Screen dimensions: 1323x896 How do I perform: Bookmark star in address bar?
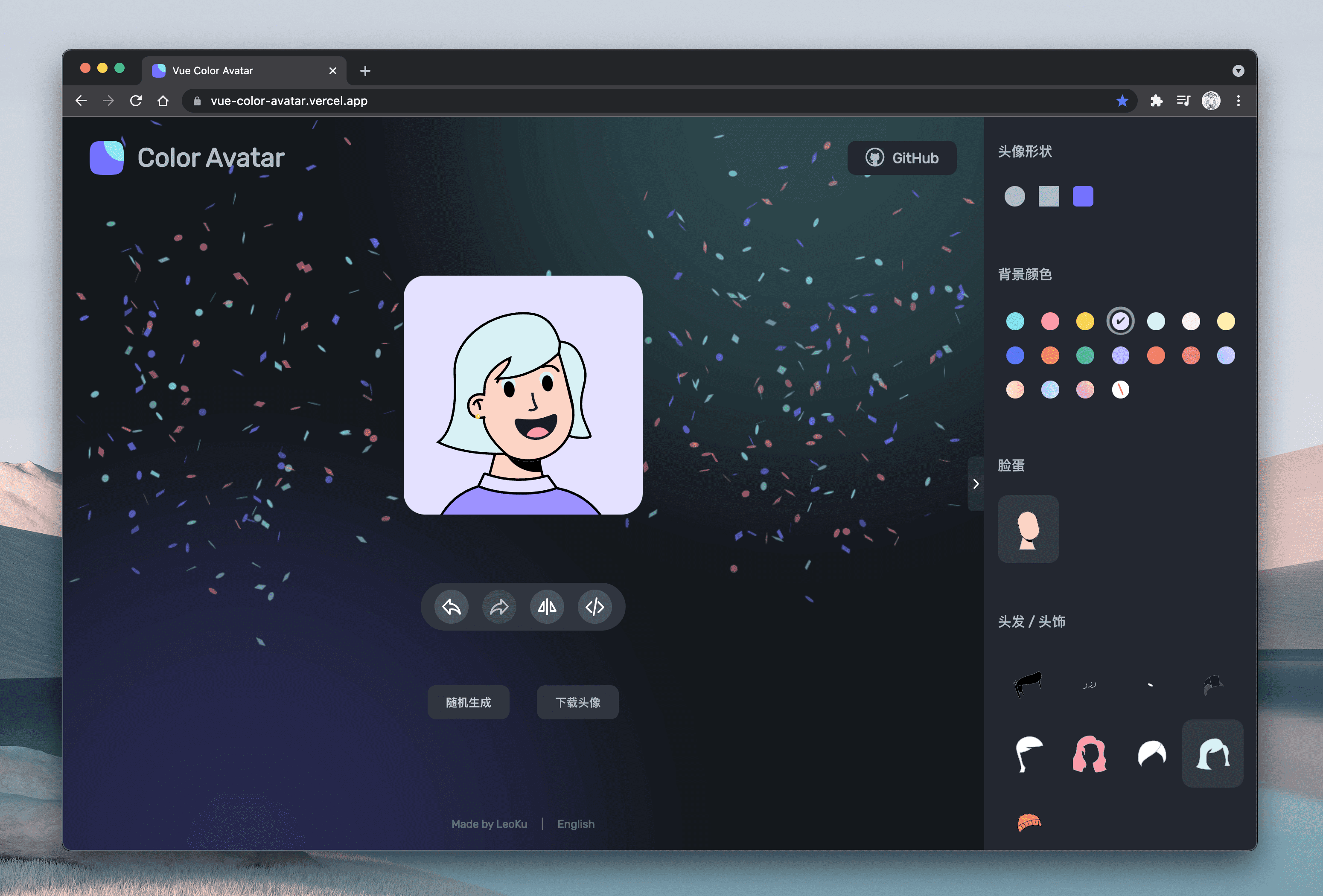click(x=1122, y=101)
